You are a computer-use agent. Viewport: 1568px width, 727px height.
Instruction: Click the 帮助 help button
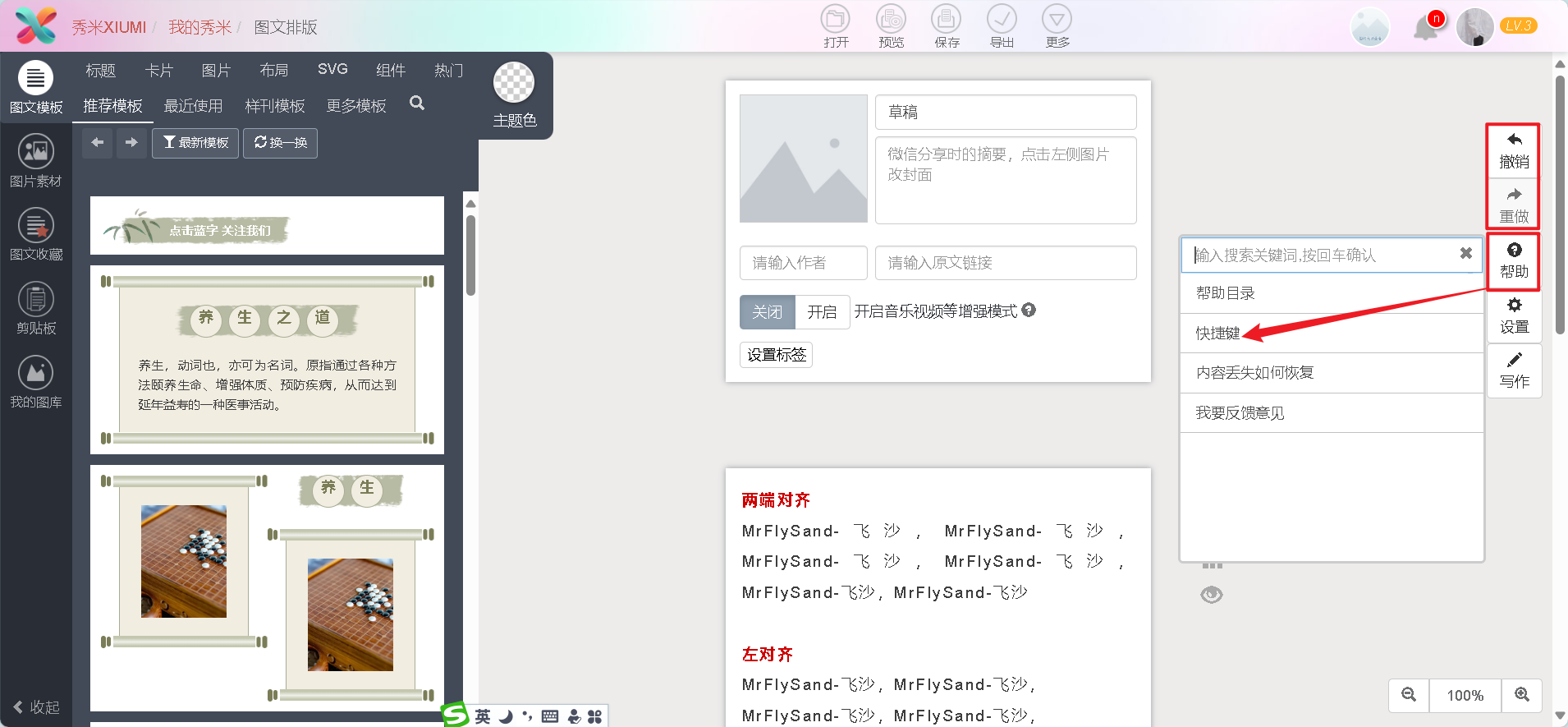pyautogui.click(x=1514, y=260)
